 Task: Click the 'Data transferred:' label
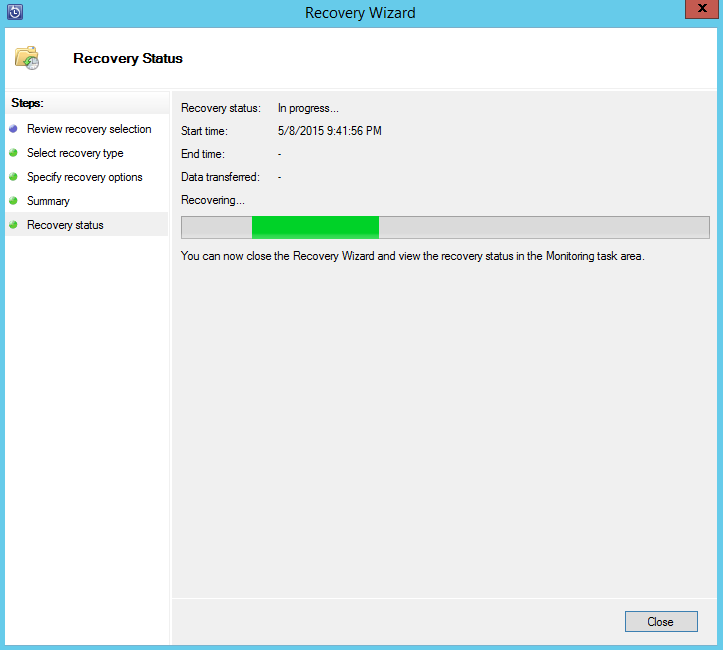[x=220, y=177]
